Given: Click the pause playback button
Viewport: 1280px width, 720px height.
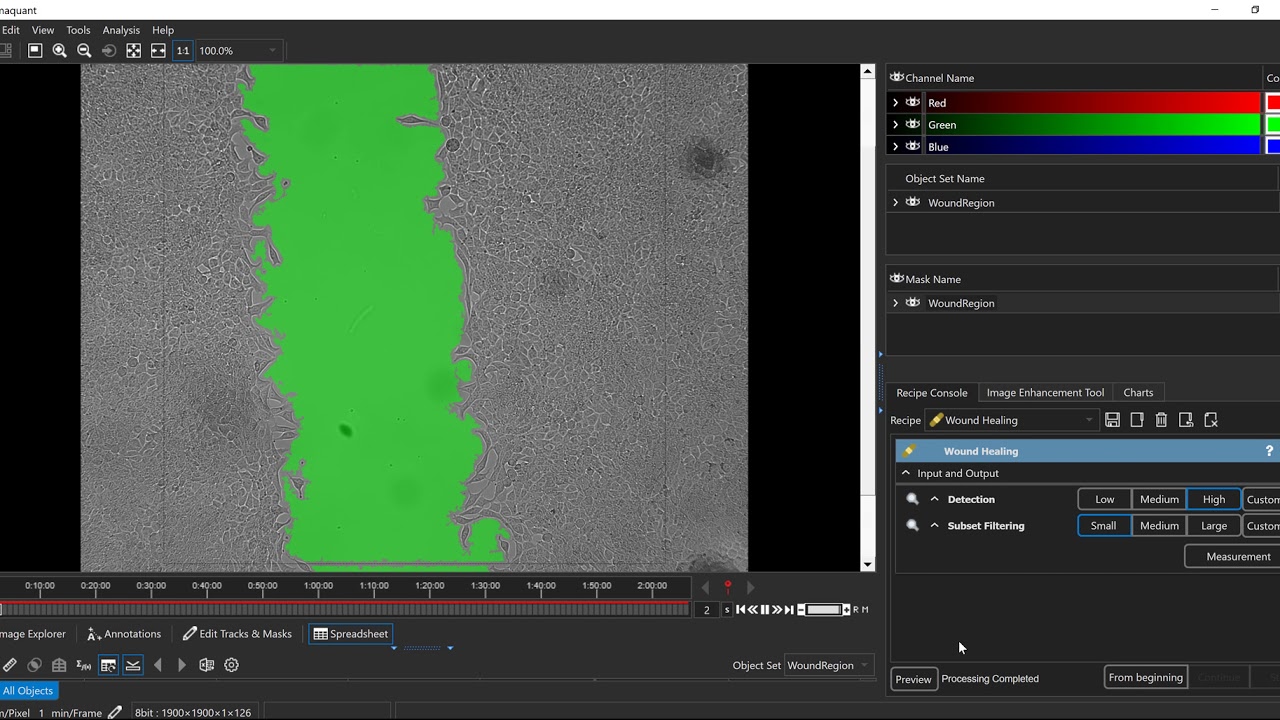Looking at the screenshot, I should 765,609.
